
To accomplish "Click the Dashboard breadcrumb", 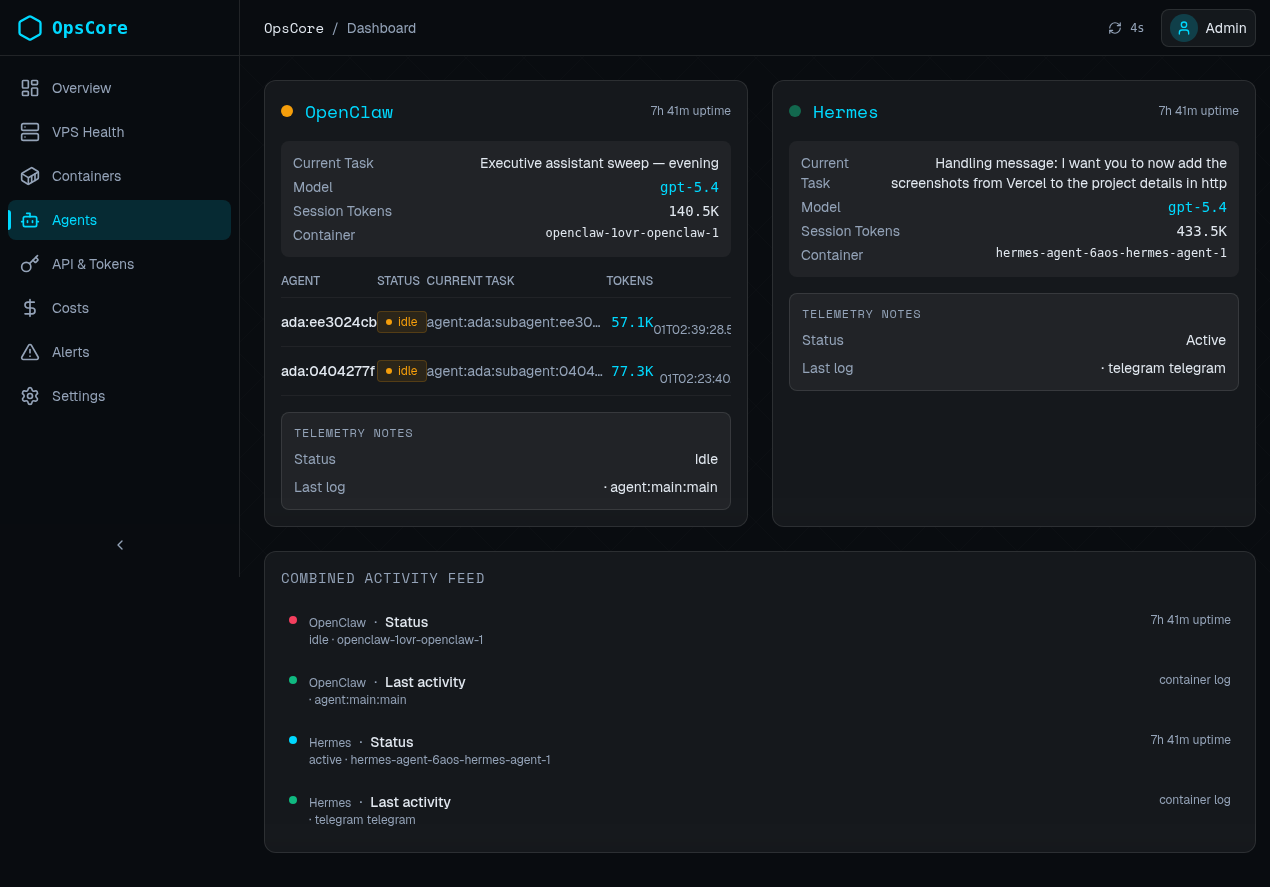I will click(381, 28).
